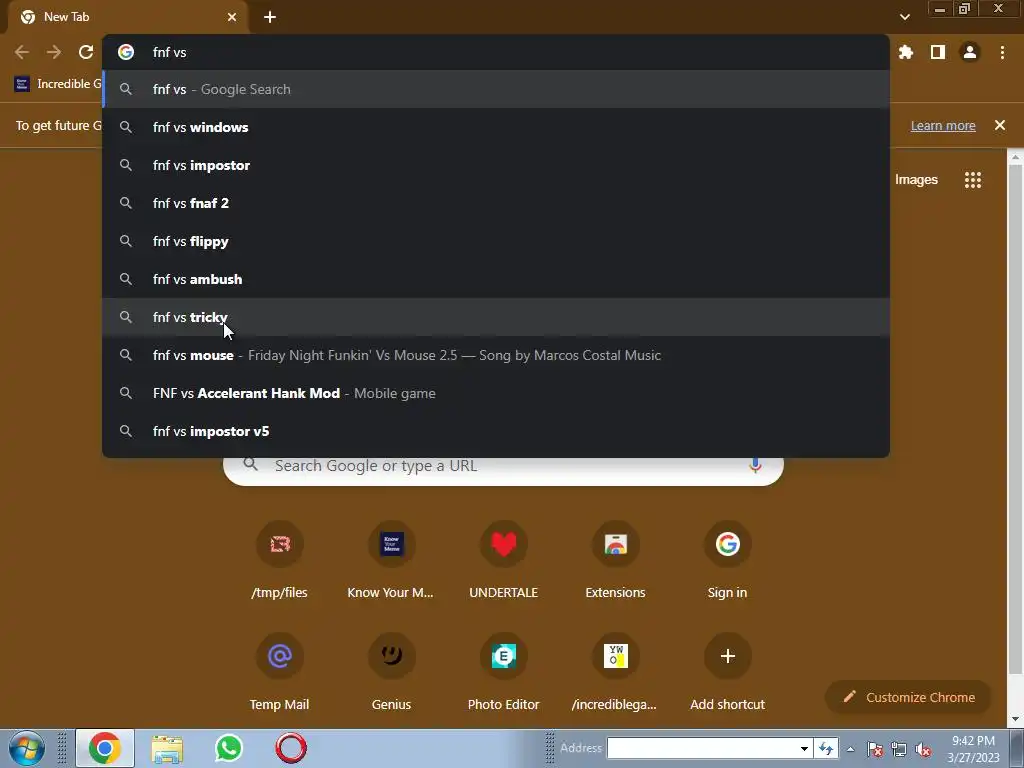Open Opera from the taskbar

[x=291, y=748]
